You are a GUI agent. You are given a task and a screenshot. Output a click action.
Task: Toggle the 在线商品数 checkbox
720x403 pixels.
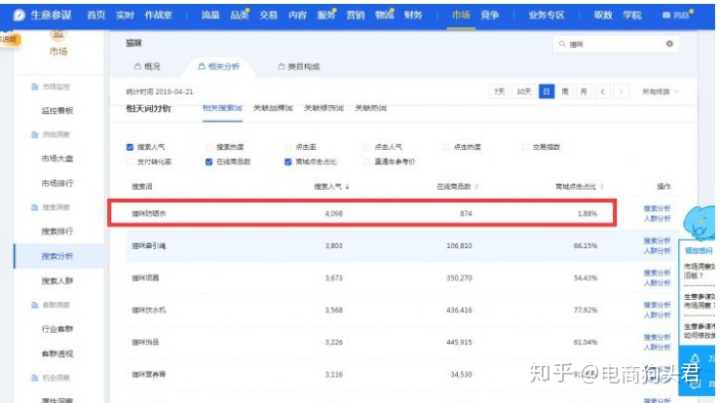point(209,161)
